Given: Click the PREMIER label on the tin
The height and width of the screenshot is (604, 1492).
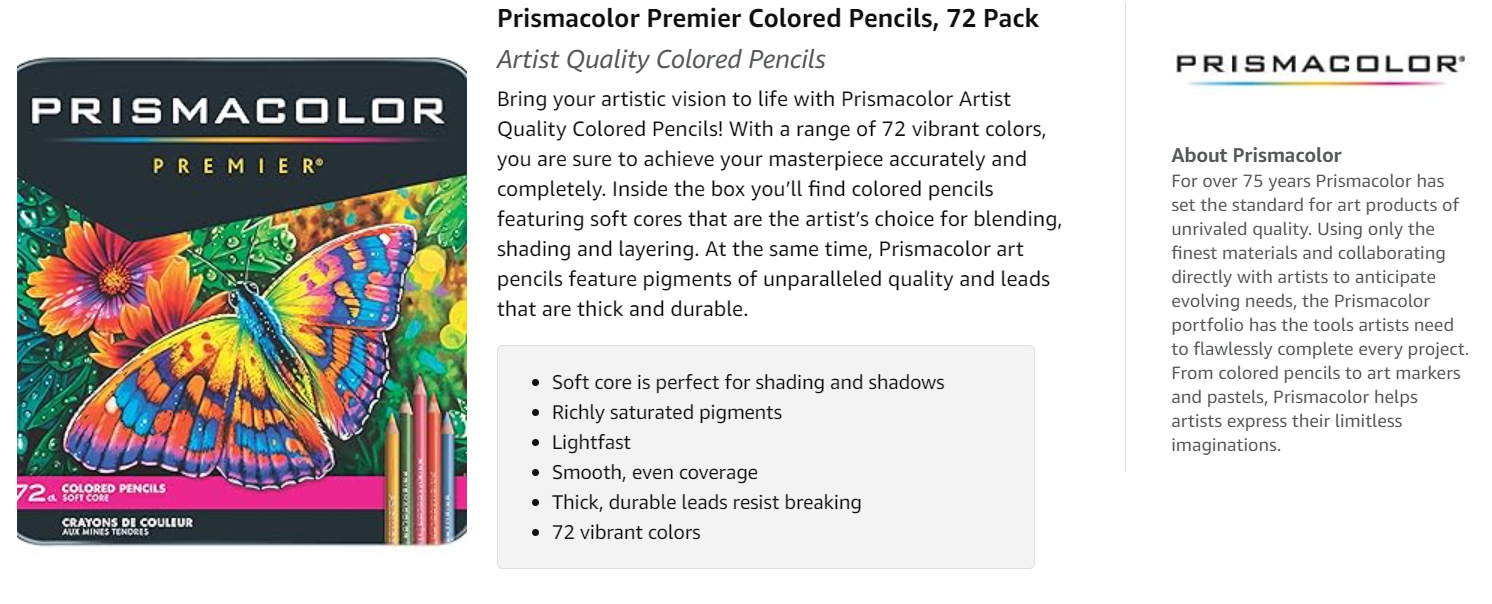Looking at the screenshot, I should click(238, 166).
